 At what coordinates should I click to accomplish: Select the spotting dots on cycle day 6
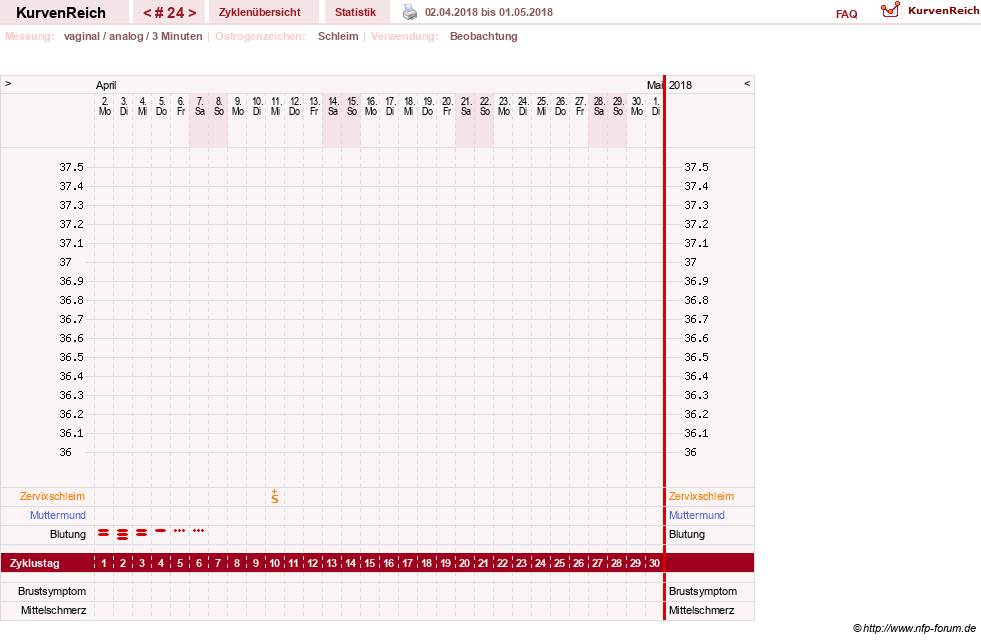click(199, 531)
